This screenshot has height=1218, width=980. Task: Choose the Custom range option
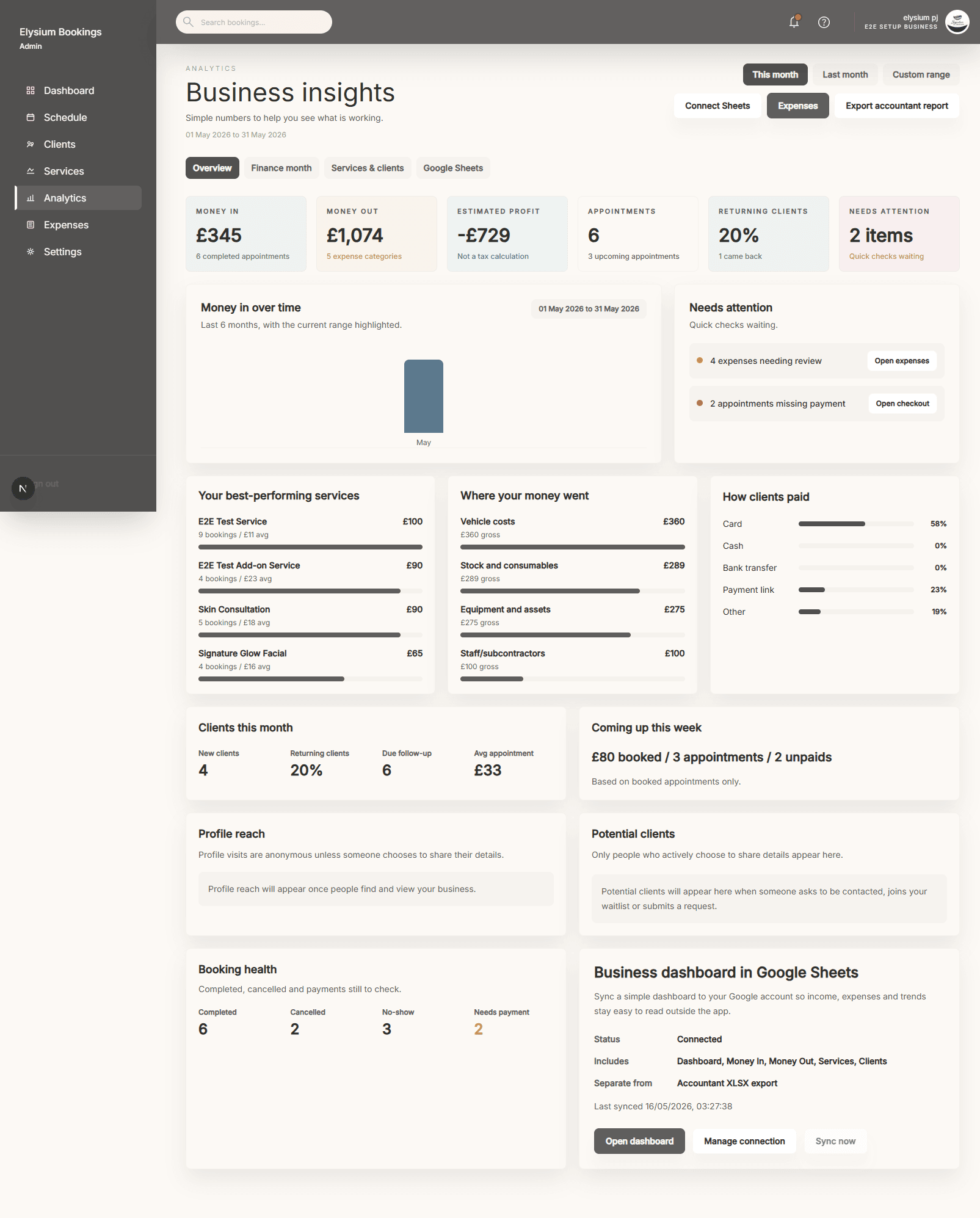click(921, 74)
